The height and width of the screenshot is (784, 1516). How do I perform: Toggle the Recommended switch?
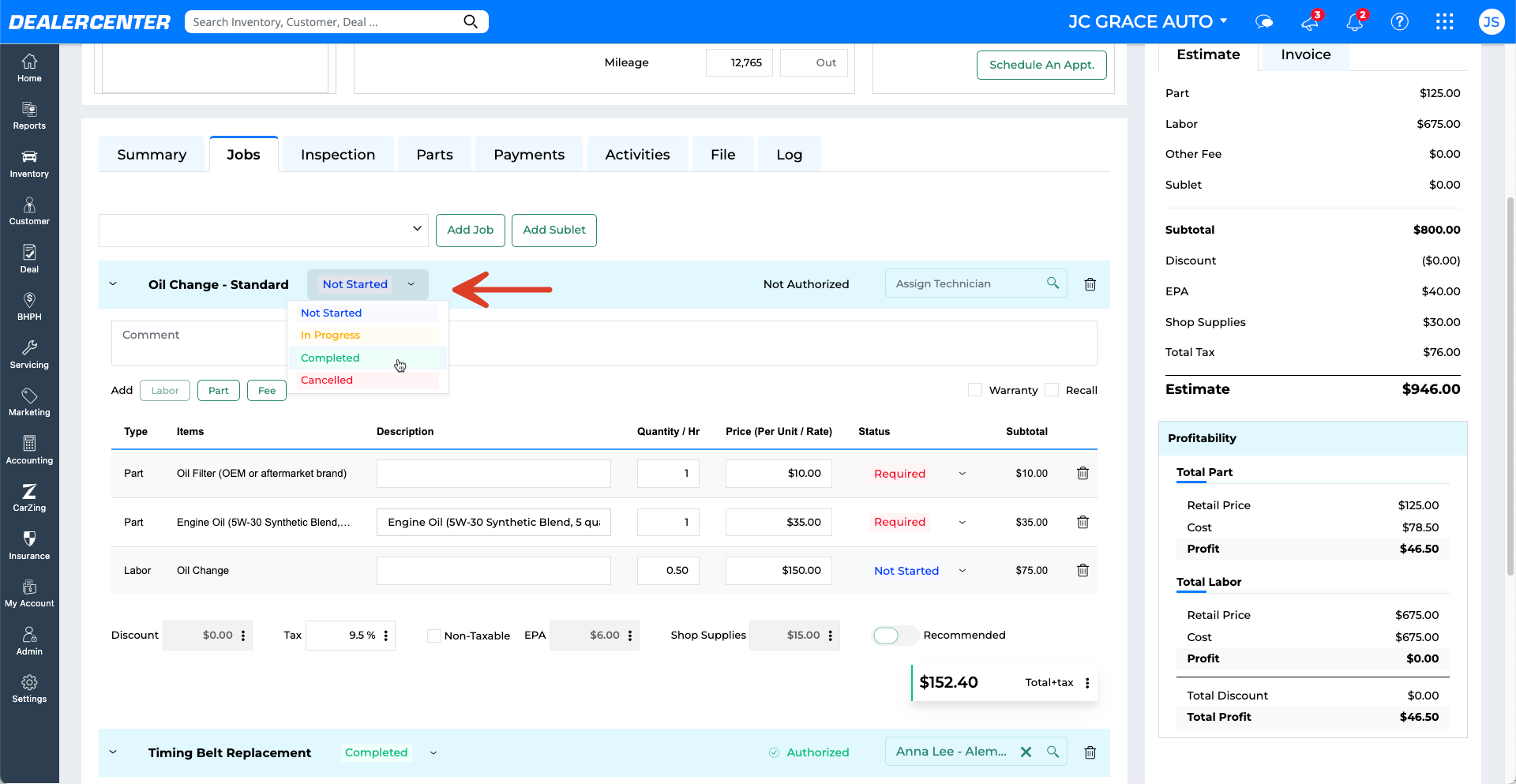click(x=887, y=636)
